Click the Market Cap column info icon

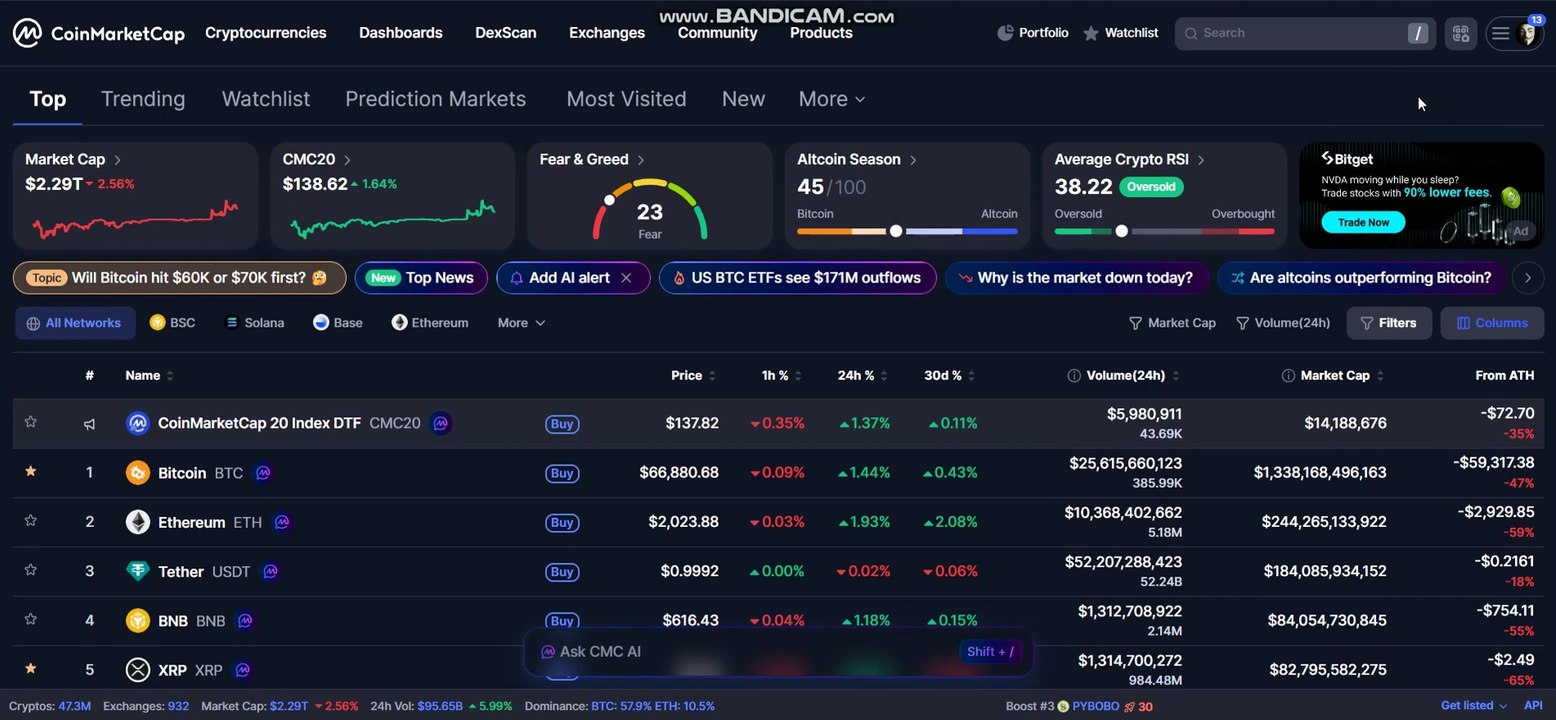click(1288, 376)
